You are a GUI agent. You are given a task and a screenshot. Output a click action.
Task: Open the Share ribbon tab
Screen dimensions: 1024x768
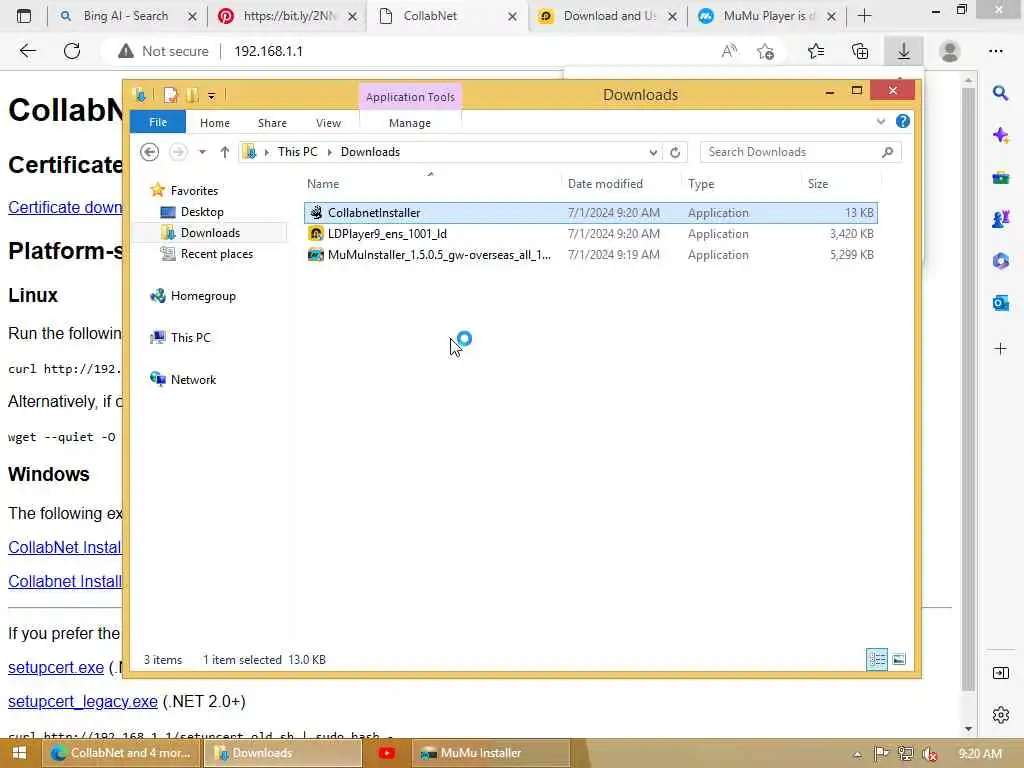272,123
